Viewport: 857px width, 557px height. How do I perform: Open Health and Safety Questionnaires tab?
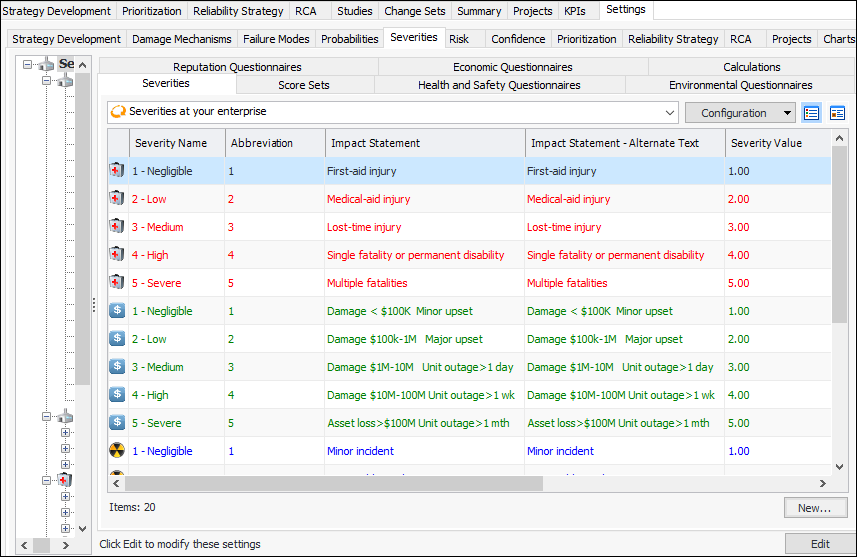499,85
